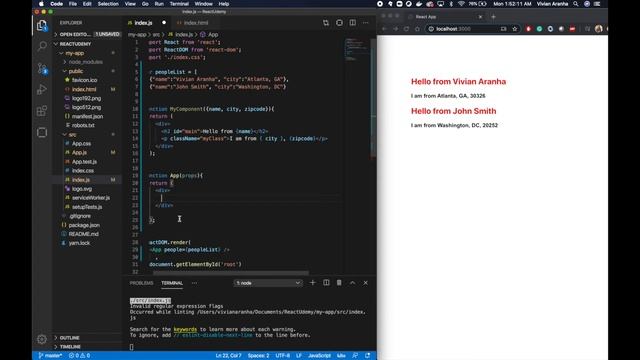This screenshot has height=360, width=640.
Task: Click the Wi-Fi icon in the macOS menu bar
Action: tap(461, 4)
